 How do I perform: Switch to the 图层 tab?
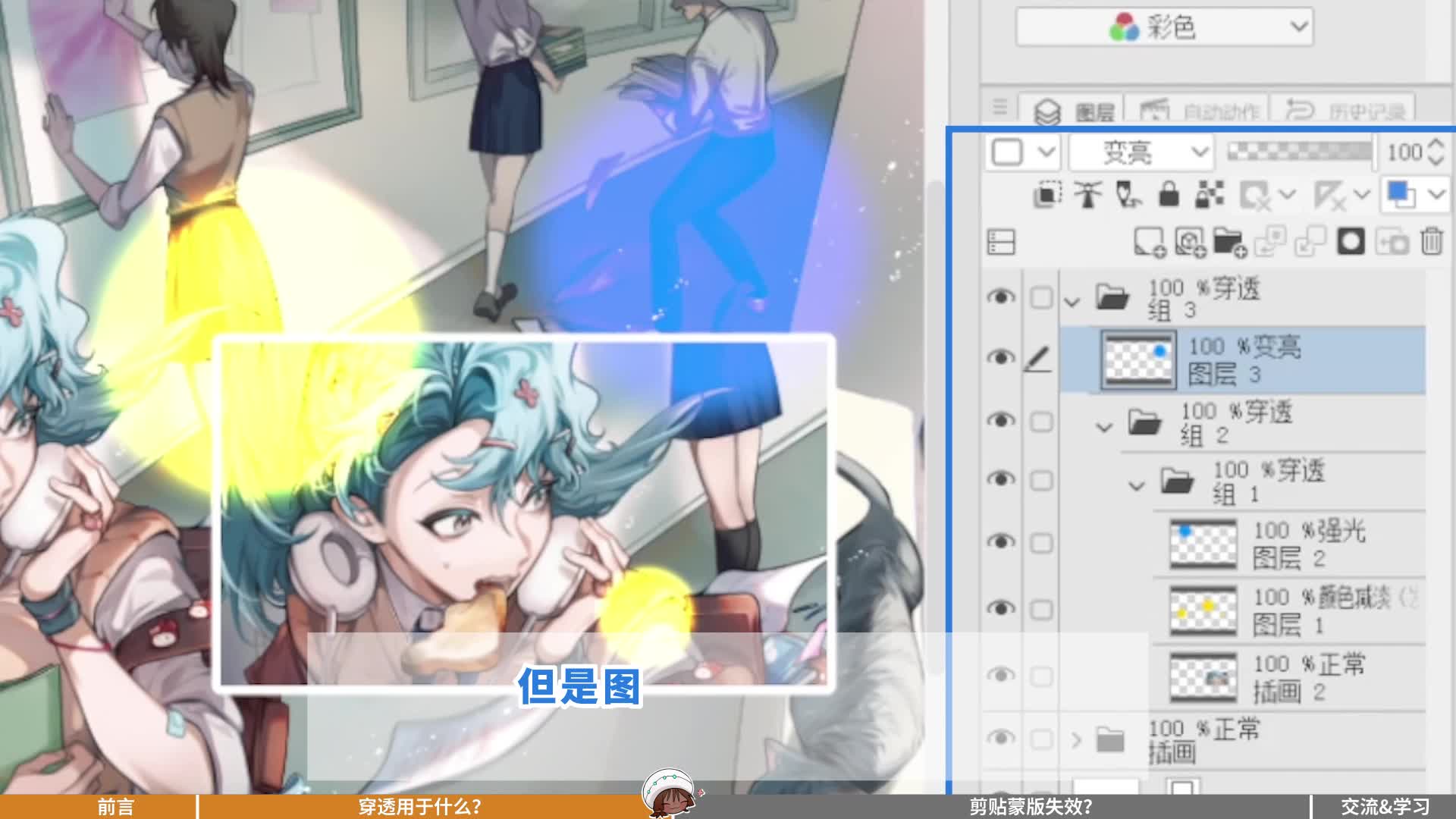point(1073,111)
